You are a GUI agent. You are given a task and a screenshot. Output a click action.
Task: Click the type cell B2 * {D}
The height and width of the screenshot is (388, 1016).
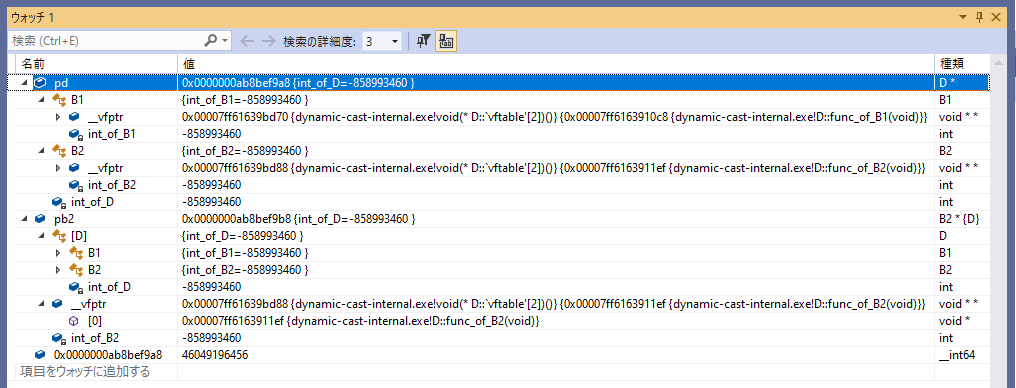click(958, 219)
